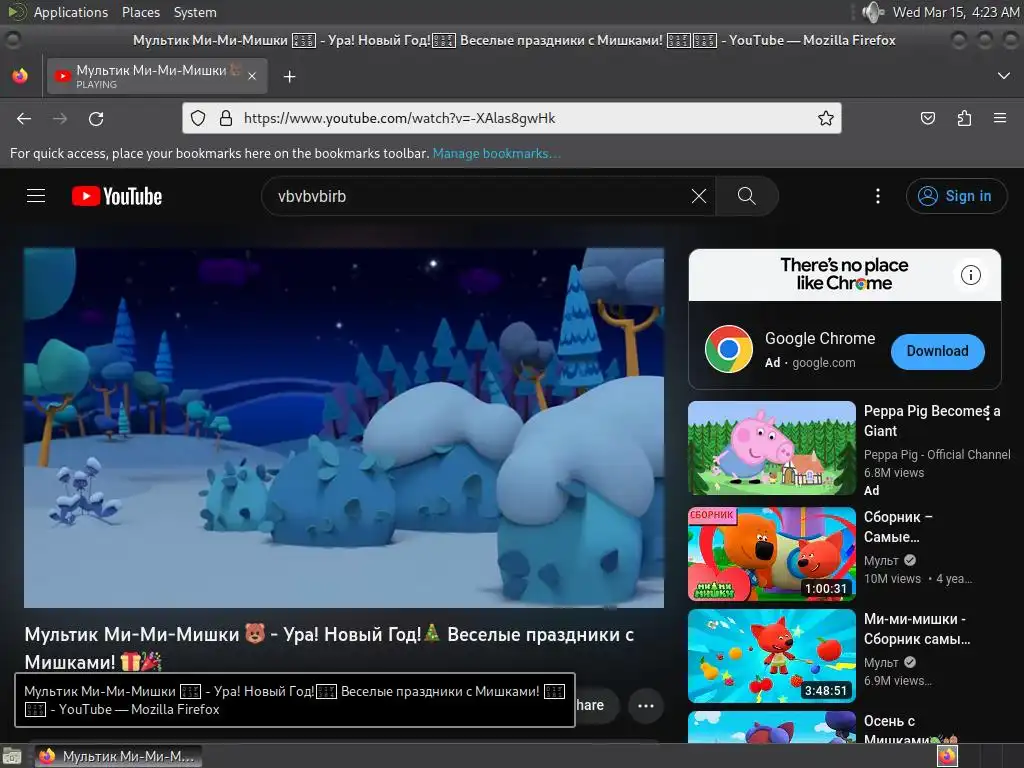
Task: Open ad info icon on Chrome ad
Action: (970, 275)
